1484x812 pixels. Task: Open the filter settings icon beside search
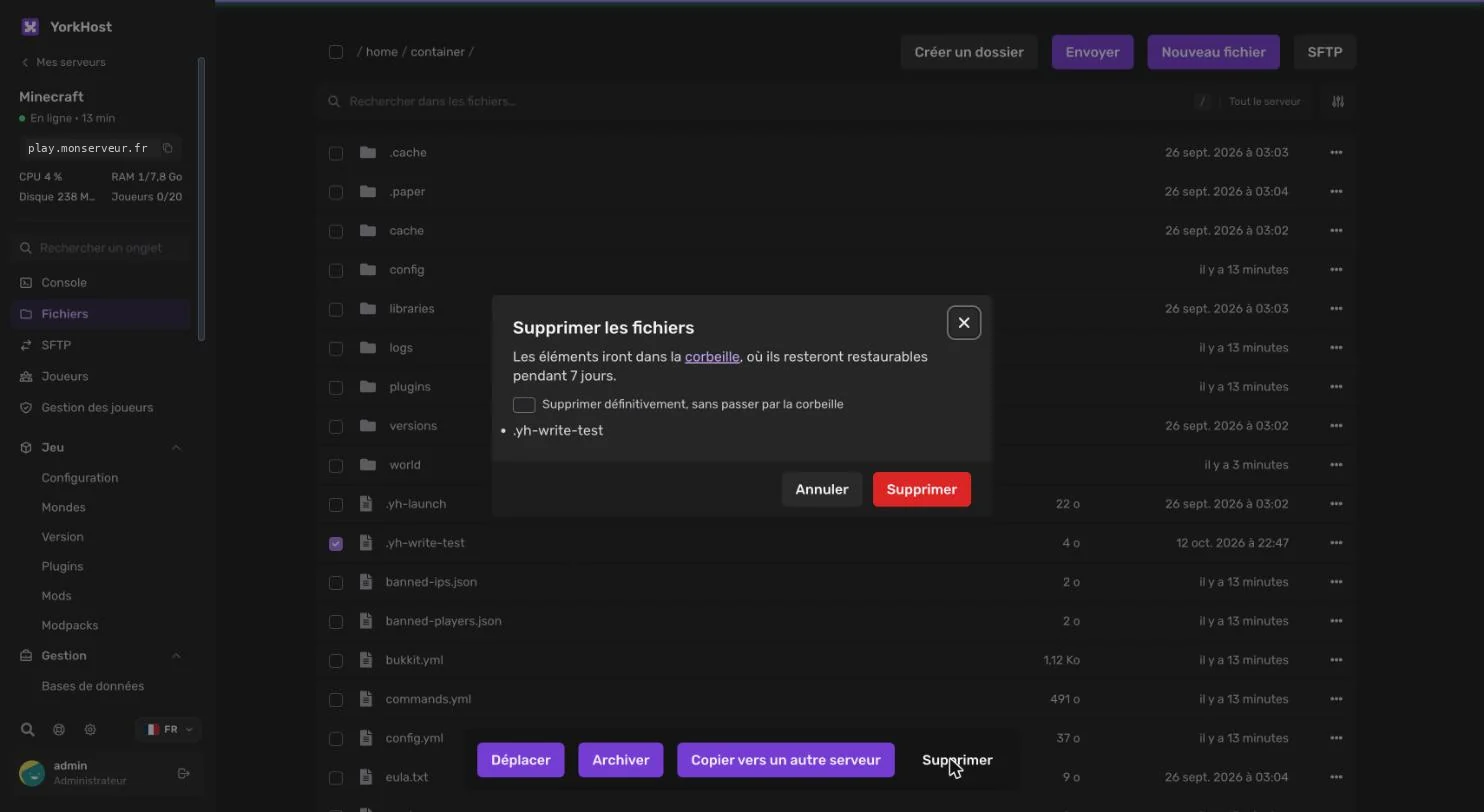pyautogui.click(x=1338, y=101)
